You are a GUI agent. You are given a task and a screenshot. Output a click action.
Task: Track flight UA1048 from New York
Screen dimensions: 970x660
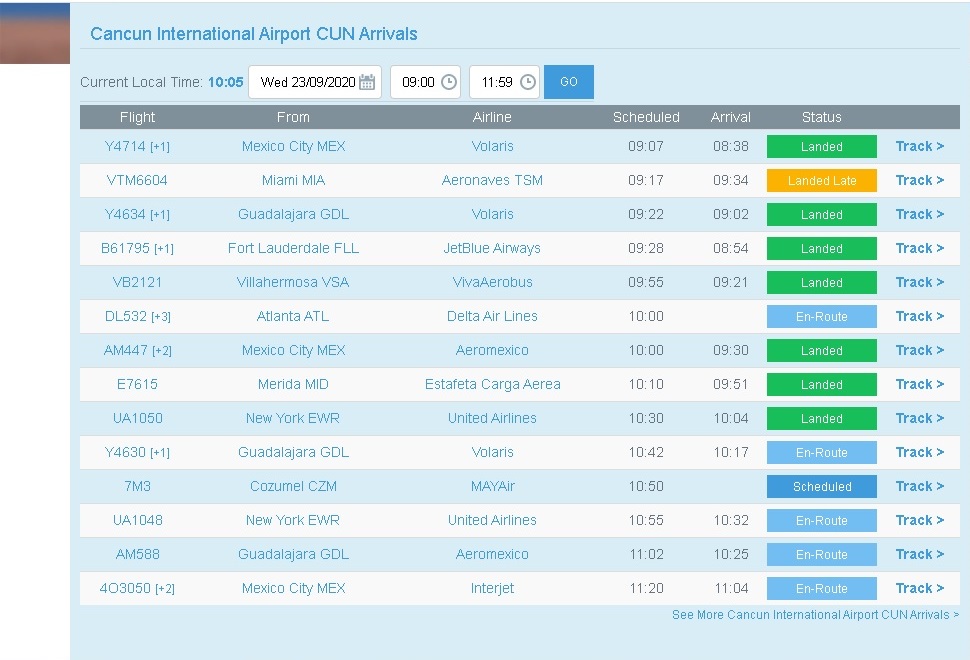[x=920, y=520]
